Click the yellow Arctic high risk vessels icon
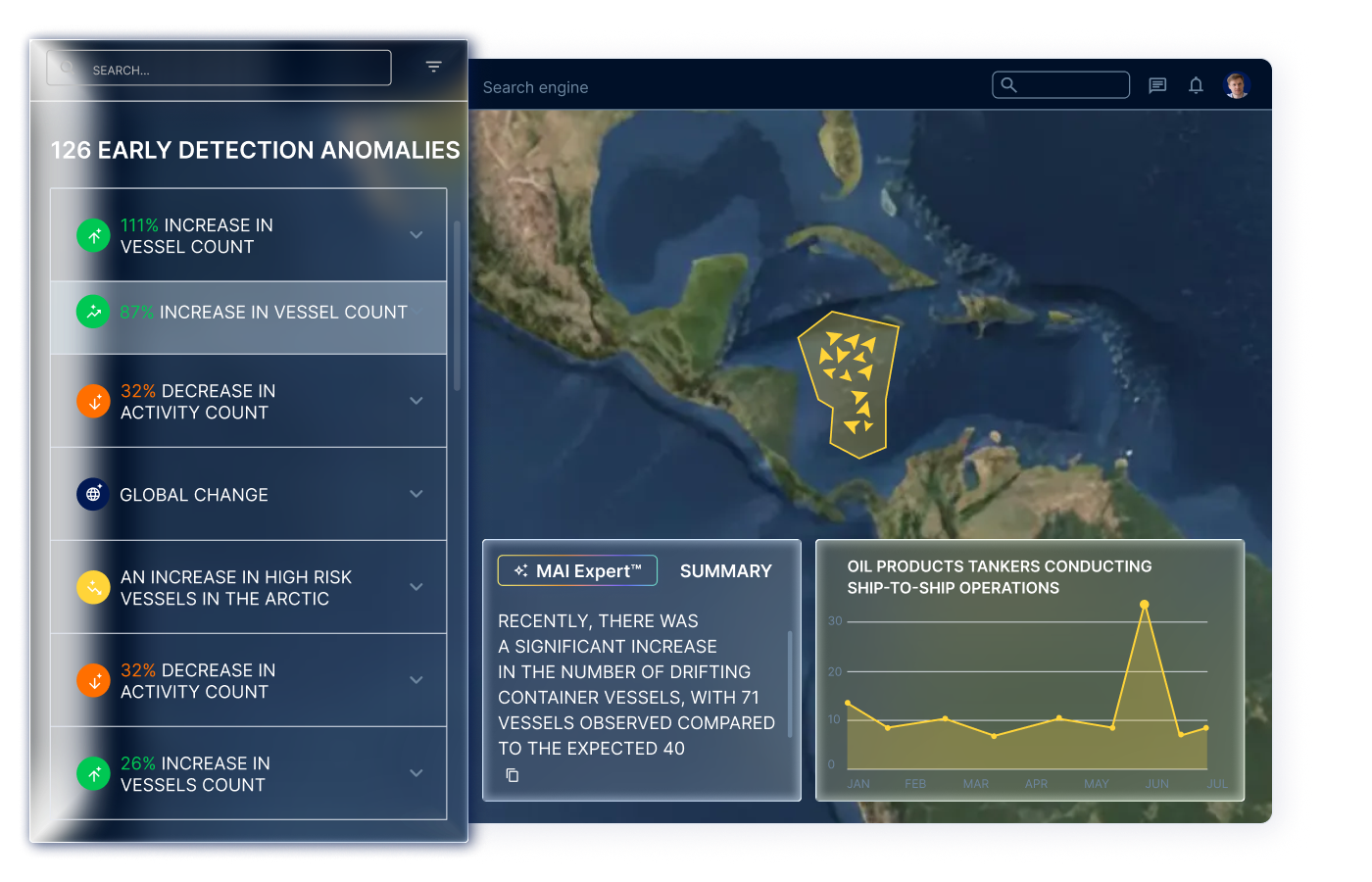1372x882 pixels. pos(93,587)
